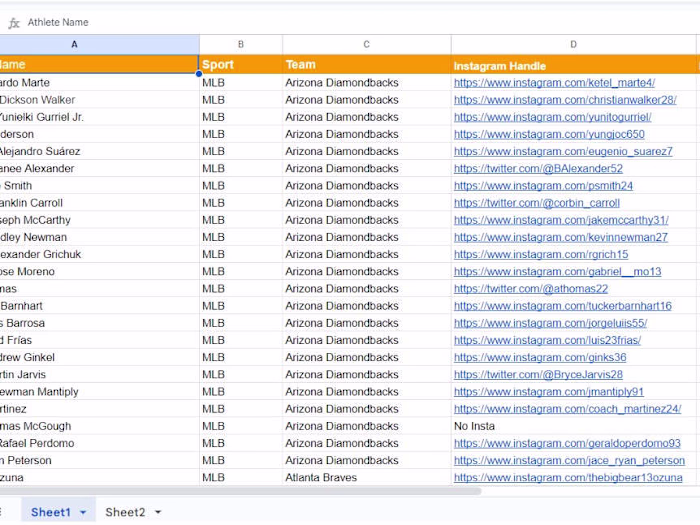
Task: Open the psmith24 Instagram link
Action: 543,186
